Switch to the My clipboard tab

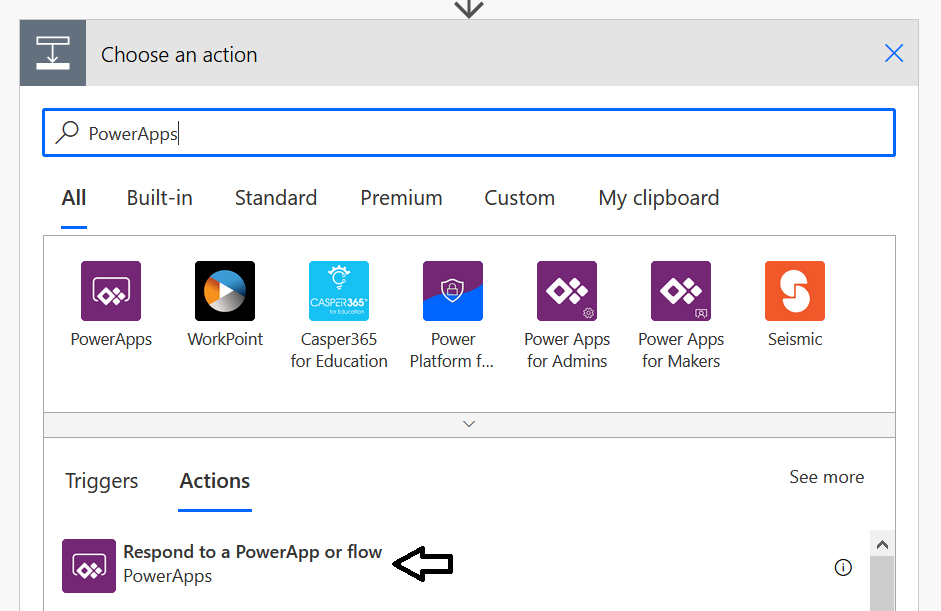(x=658, y=198)
